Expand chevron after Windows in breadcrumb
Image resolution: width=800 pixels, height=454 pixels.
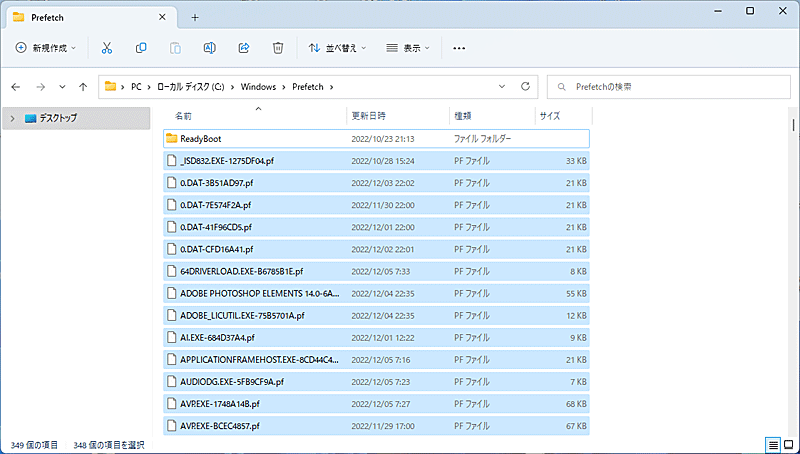[x=284, y=87]
